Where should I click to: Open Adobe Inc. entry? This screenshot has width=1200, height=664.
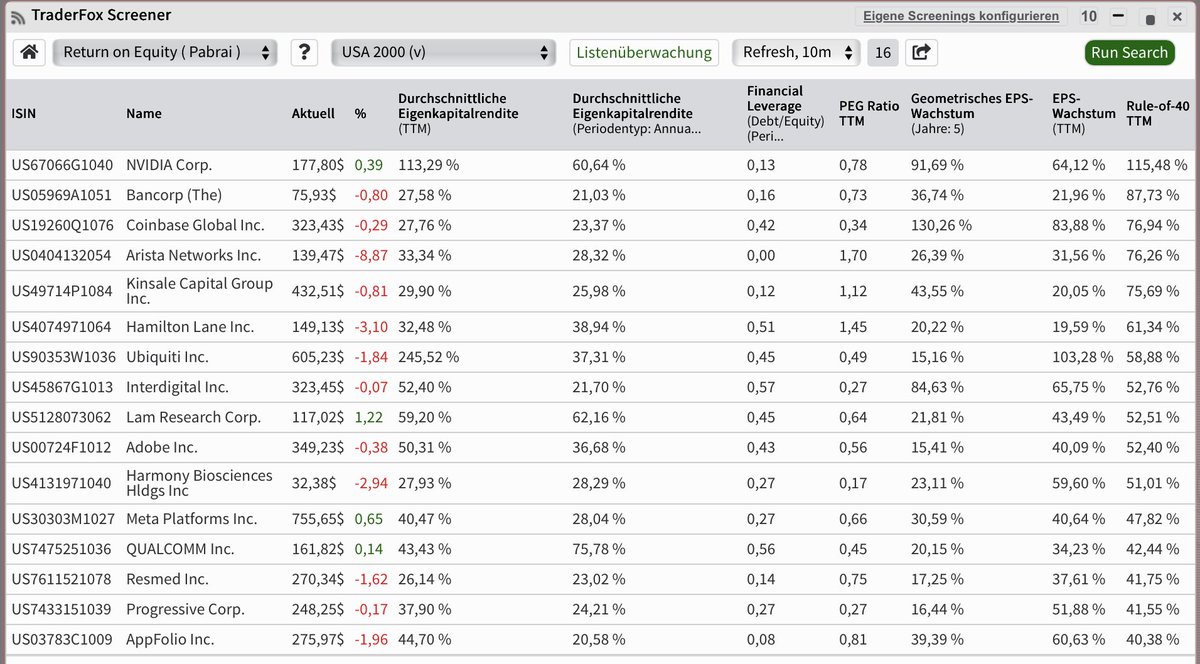click(162, 447)
